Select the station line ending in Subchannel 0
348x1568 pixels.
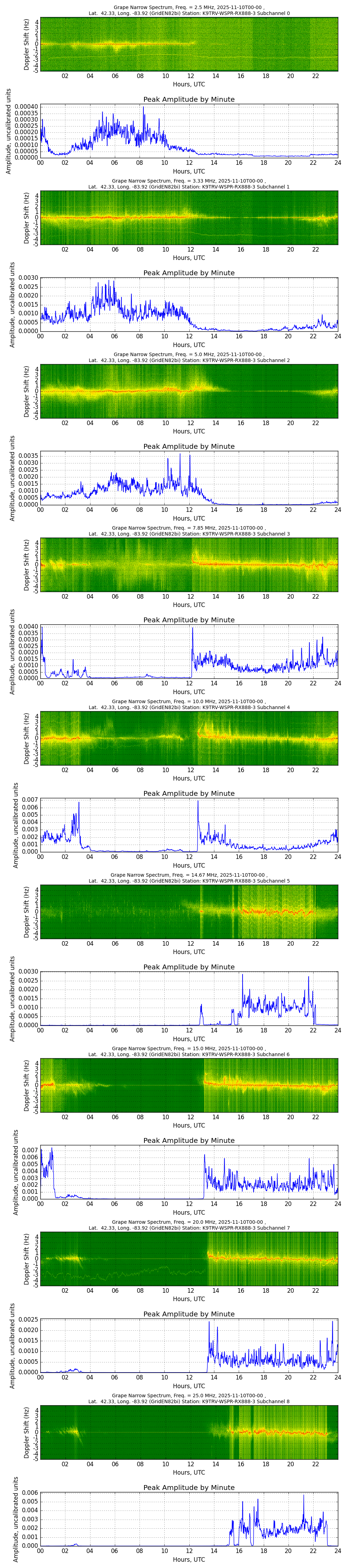click(x=189, y=13)
